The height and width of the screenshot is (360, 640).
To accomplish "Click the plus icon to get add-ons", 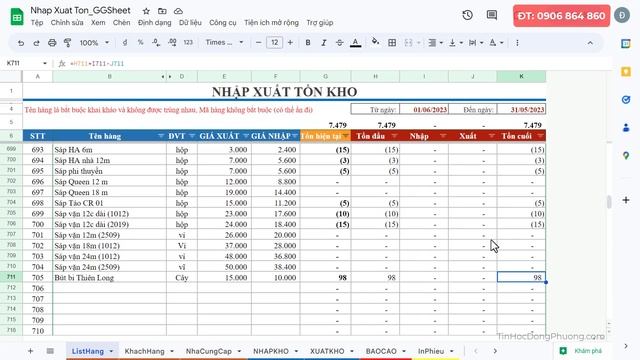I will point(626,200).
